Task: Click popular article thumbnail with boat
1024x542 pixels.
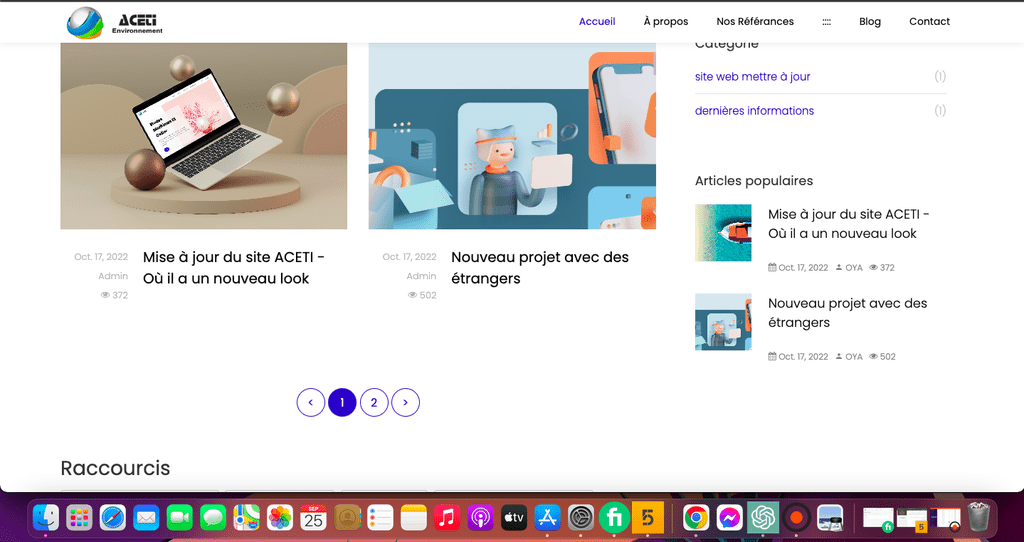Action: point(723,232)
